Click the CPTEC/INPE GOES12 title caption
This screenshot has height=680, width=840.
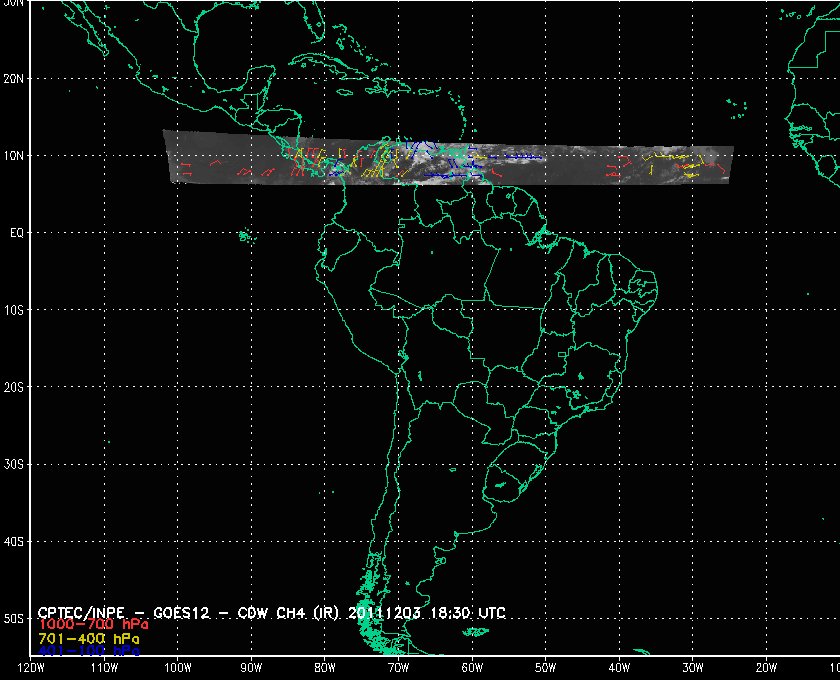pyautogui.click(x=271, y=613)
